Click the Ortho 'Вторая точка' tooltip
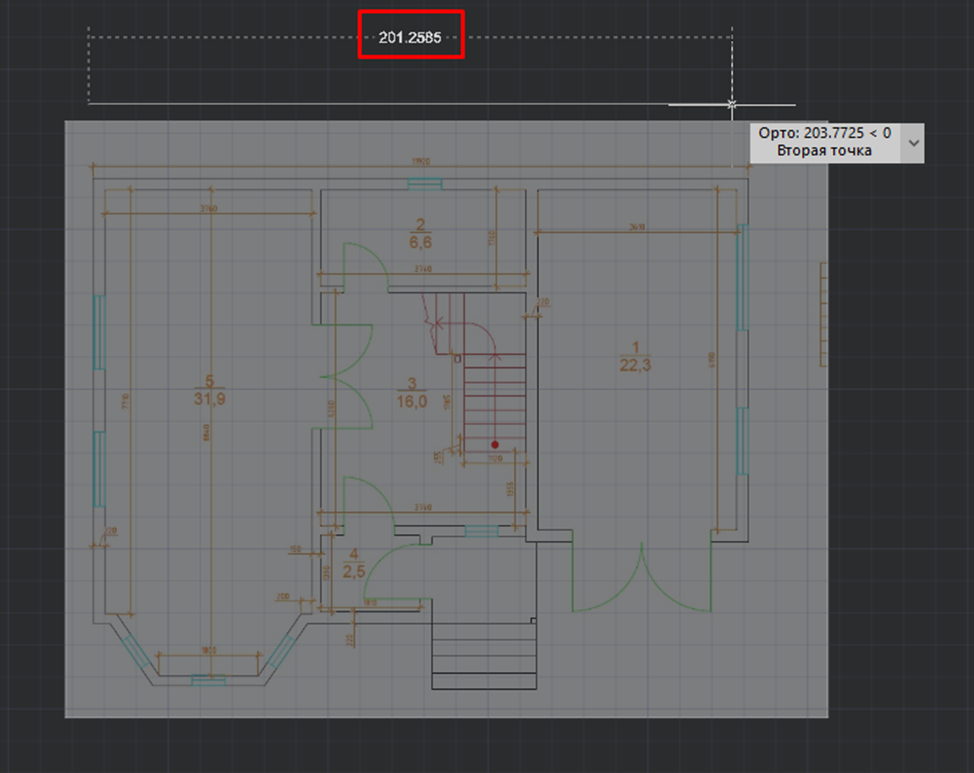The image size is (974, 773). click(x=823, y=142)
